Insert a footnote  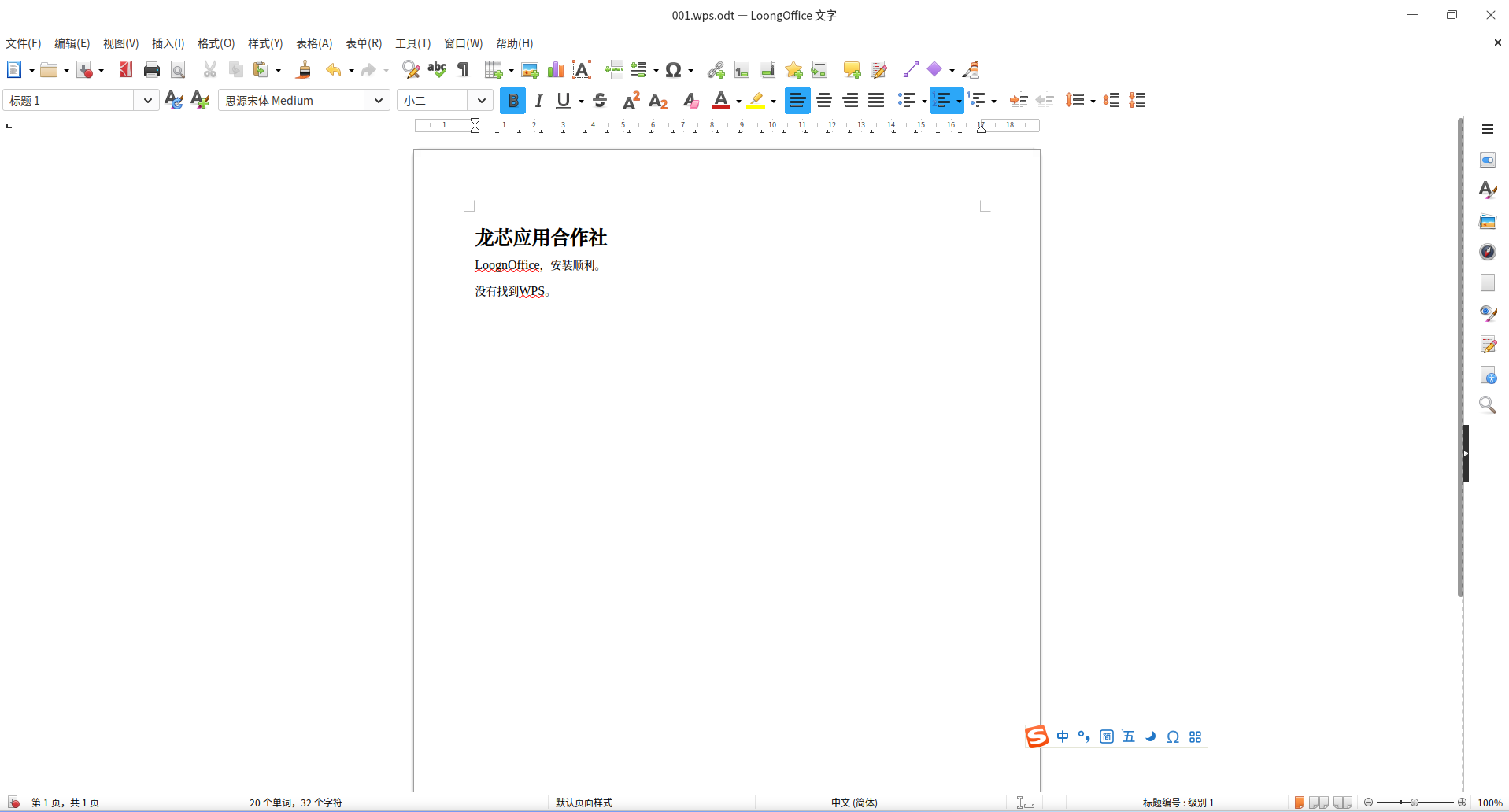(742, 70)
